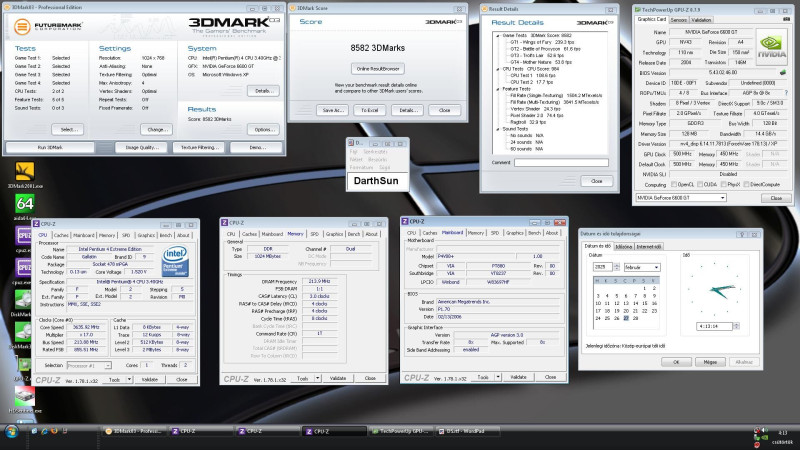Image resolution: width=800 pixels, height=450 pixels.
Task: Click the Texture Filtering... button
Action: 200,147
